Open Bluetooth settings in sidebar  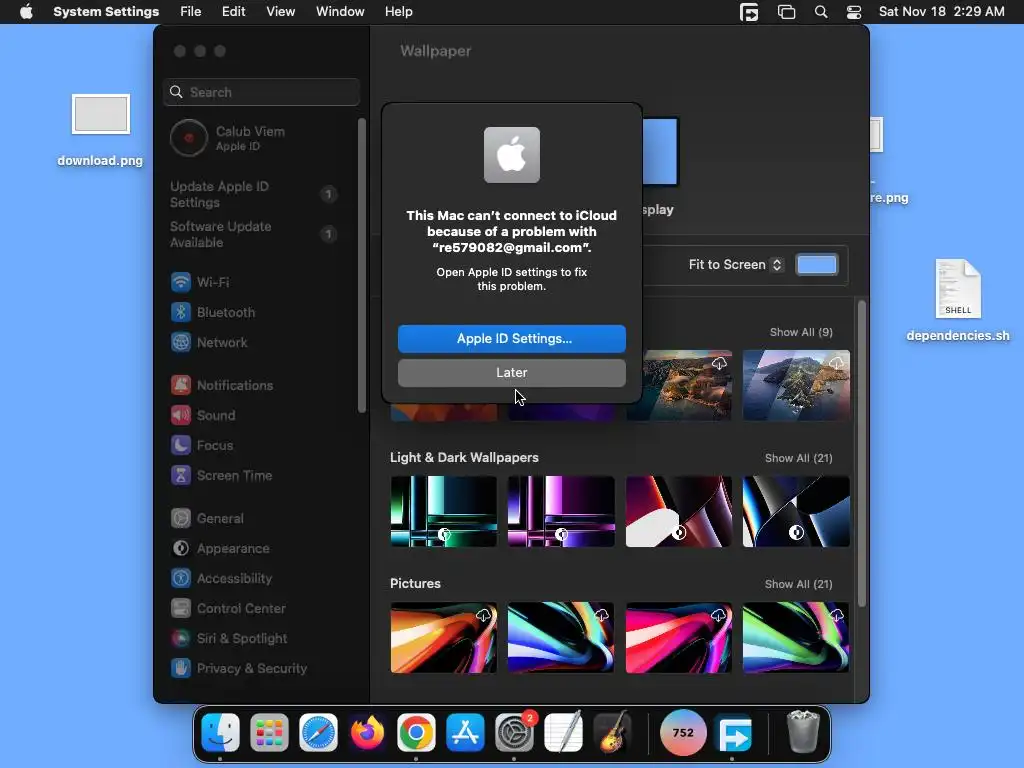click(213, 312)
